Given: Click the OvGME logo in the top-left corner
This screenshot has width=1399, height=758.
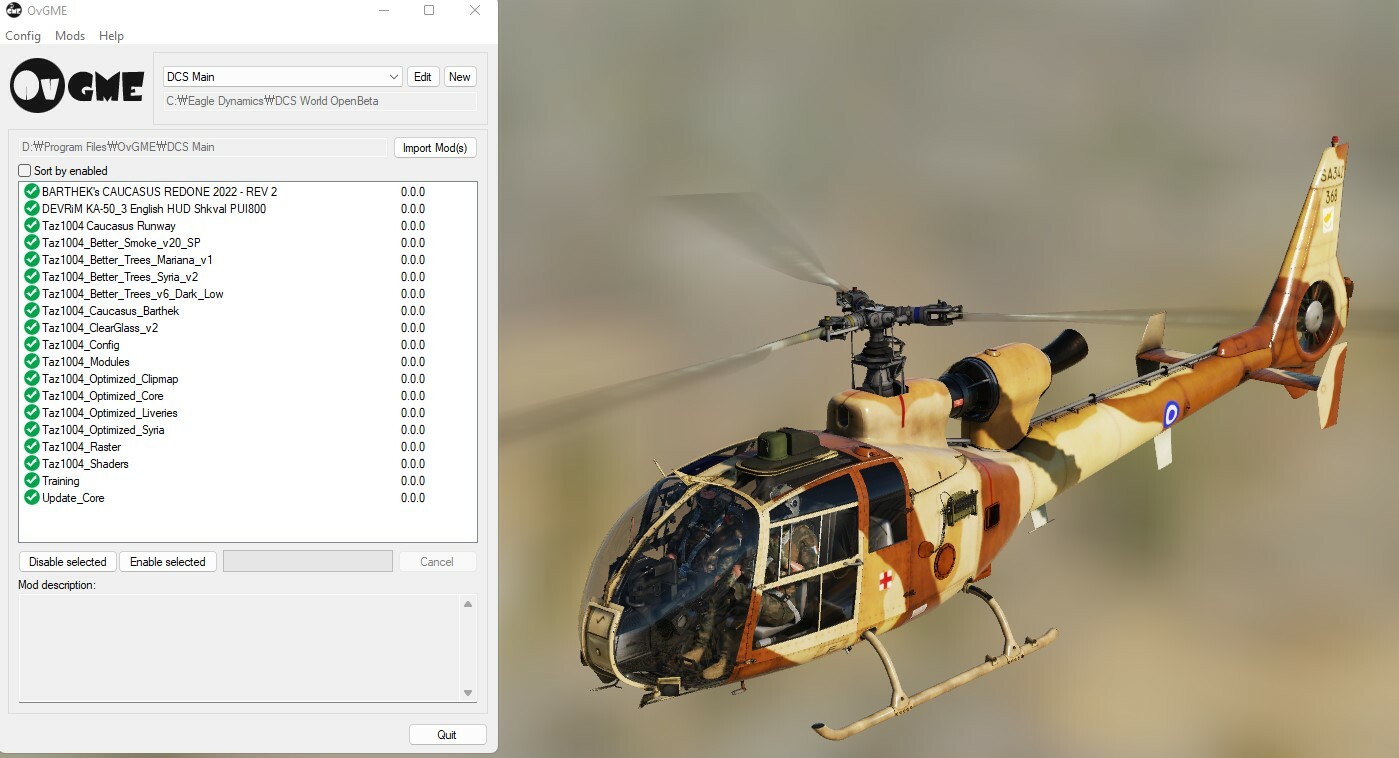Looking at the screenshot, I should click(75, 86).
